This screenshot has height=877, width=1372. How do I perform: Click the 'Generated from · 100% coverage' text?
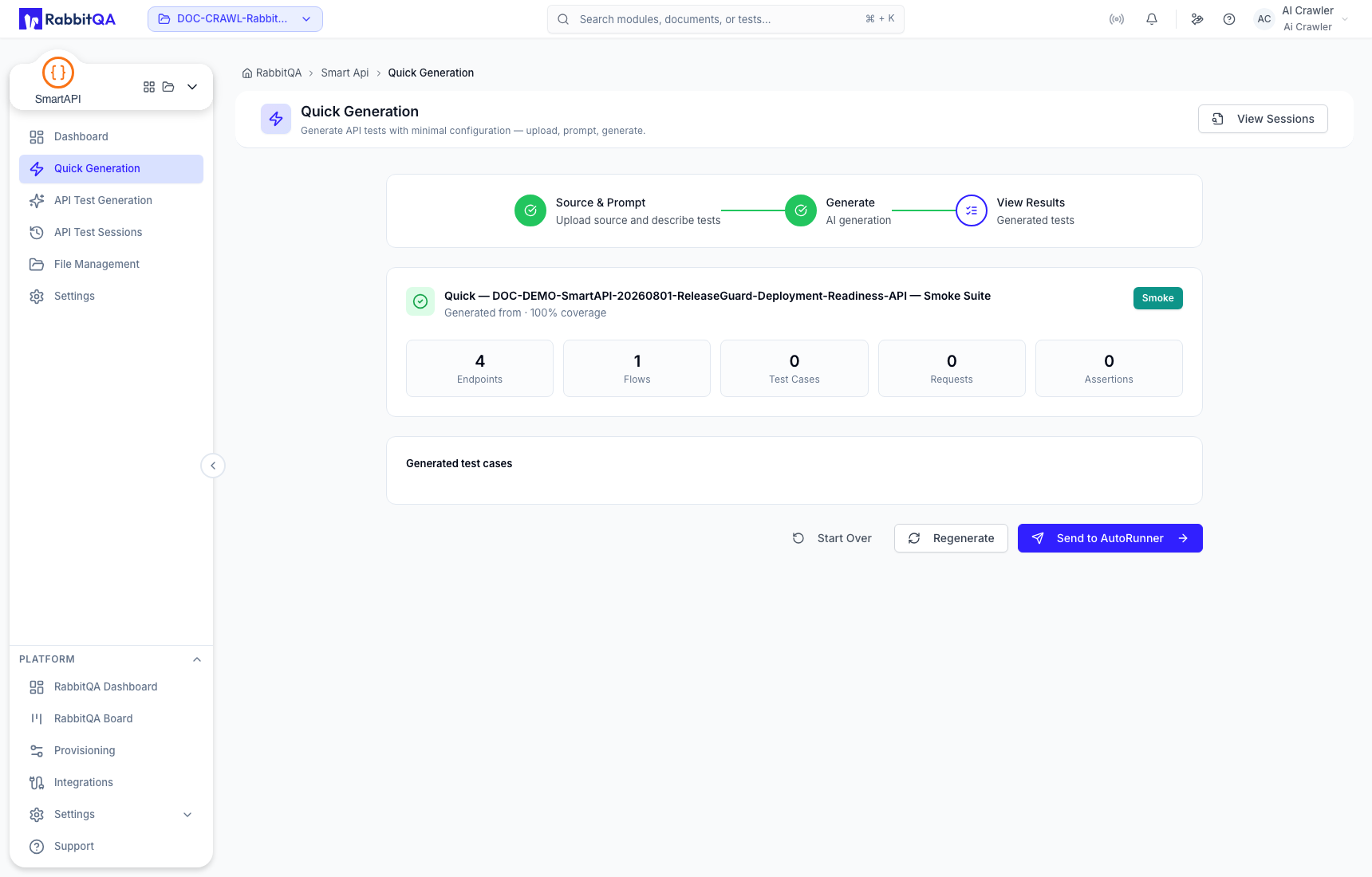pos(525,313)
